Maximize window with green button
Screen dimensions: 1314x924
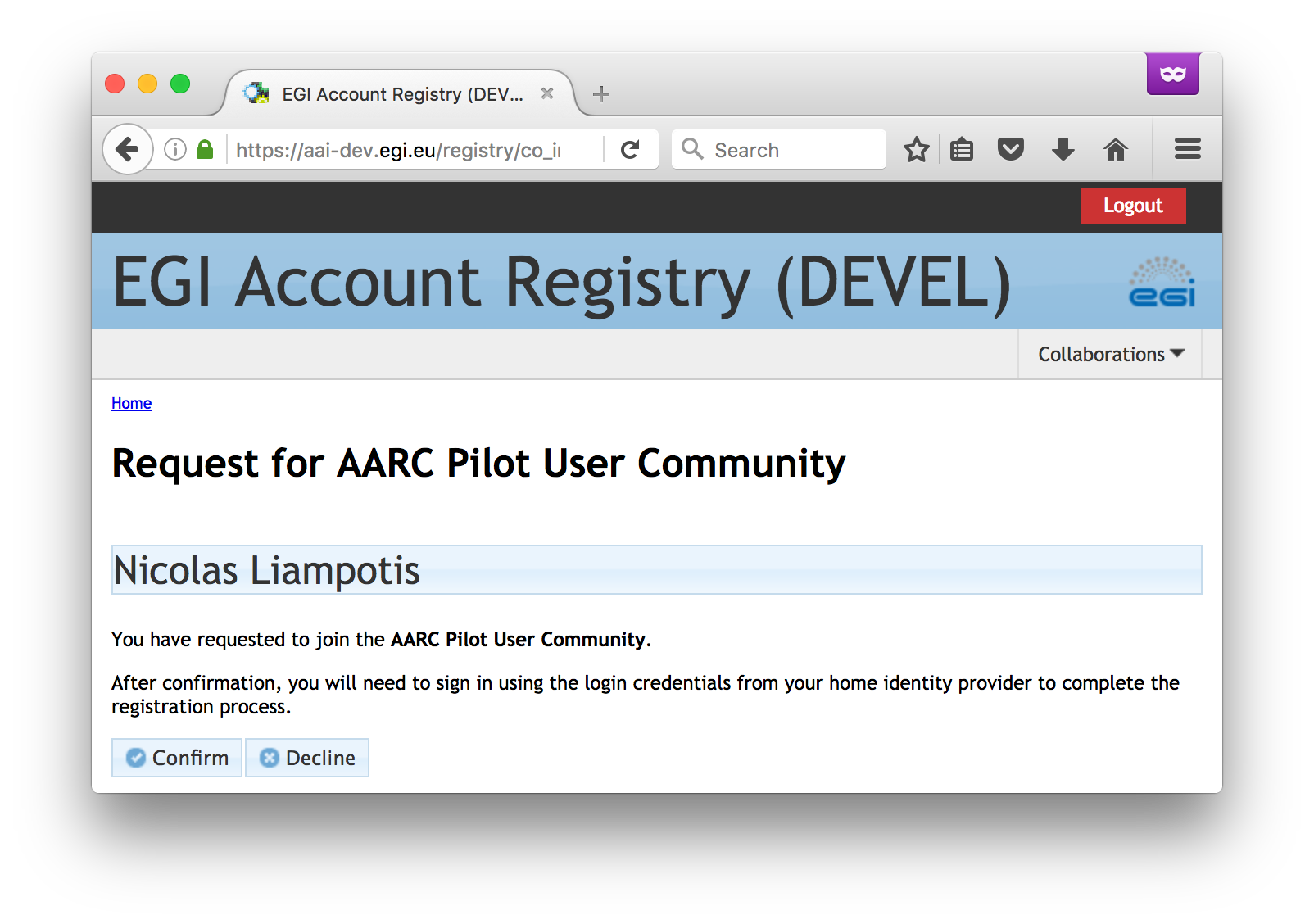click(180, 84)
